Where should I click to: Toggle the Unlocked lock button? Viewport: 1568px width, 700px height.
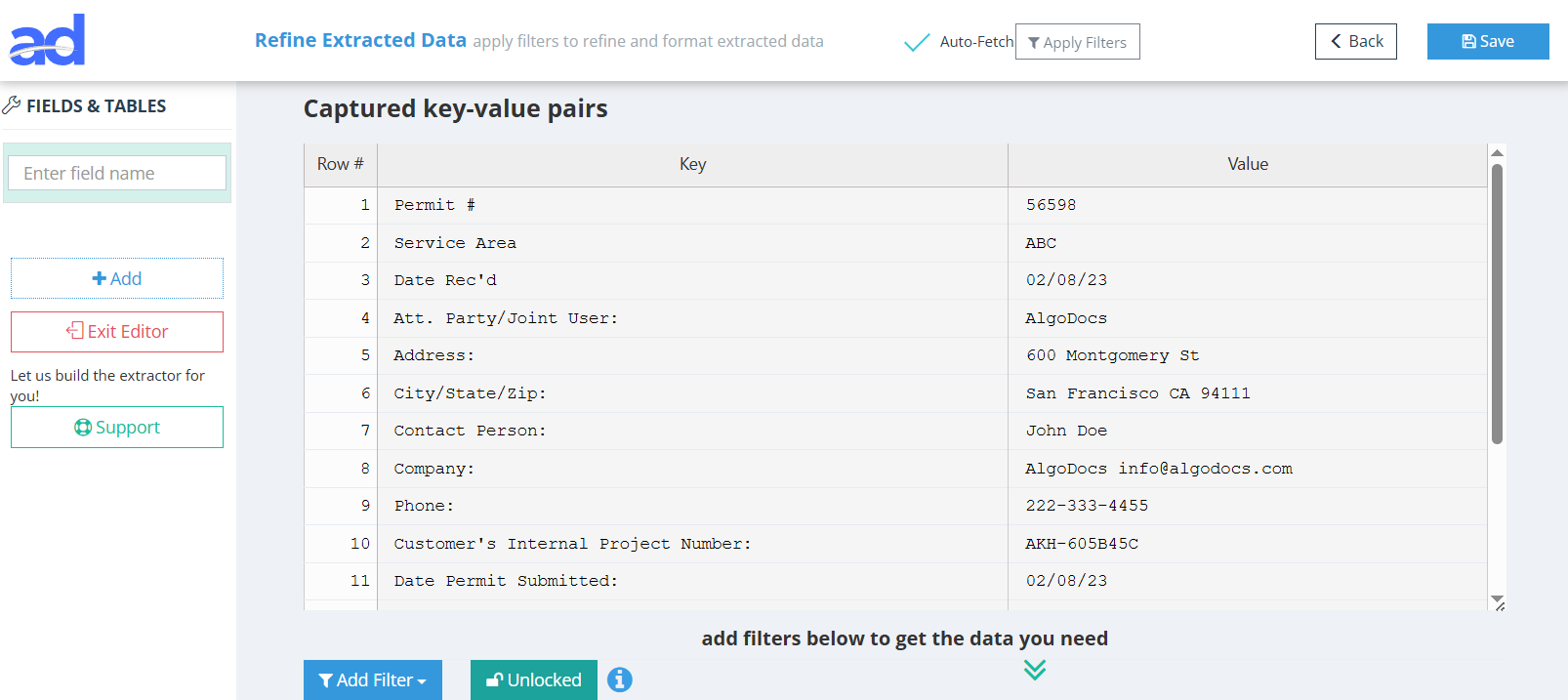(x=534, y=679)
